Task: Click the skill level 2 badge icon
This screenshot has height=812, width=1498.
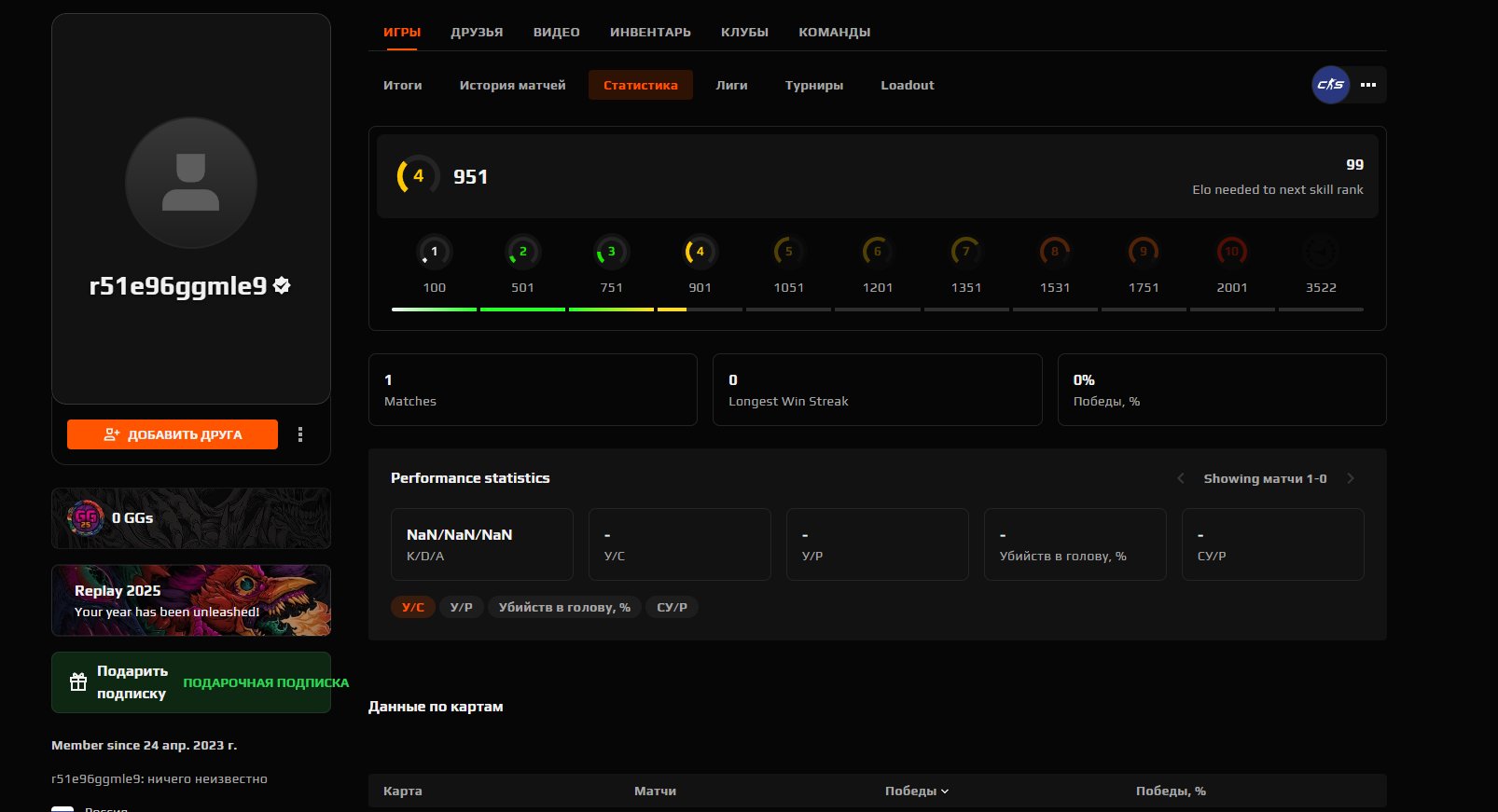Action: tap(522, 252)
